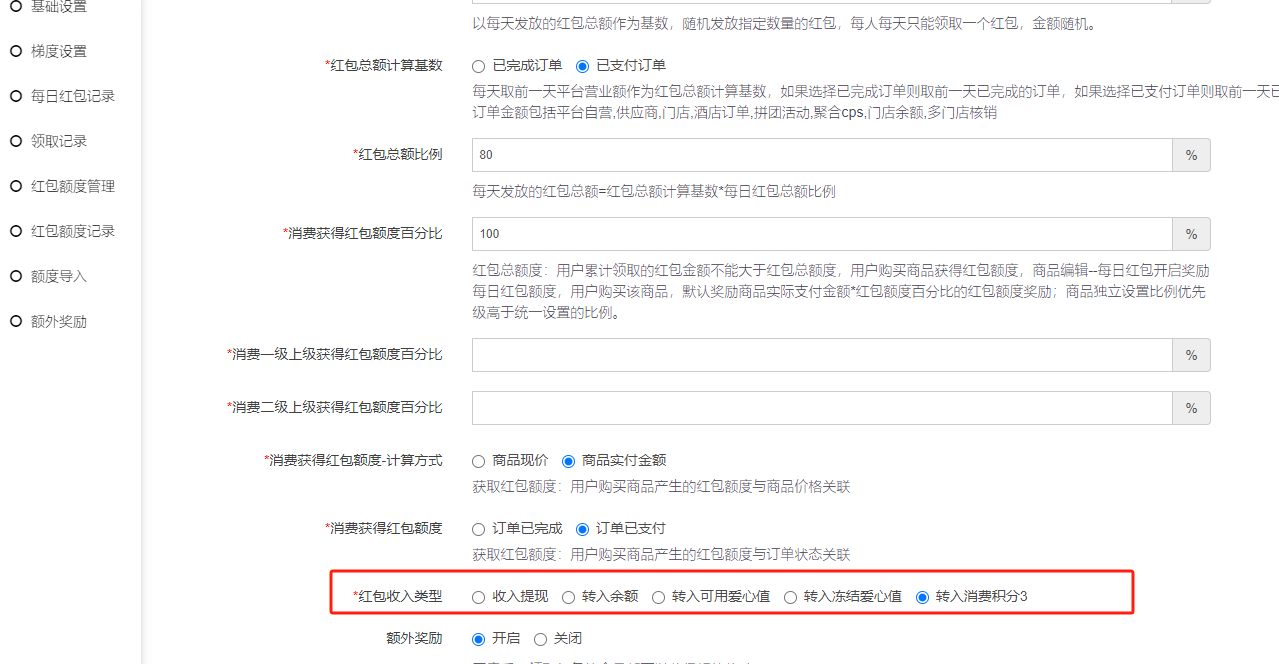1279x664 pixels.
Task: Click the 红包总额比例 input field
Action: coord(821,155)
